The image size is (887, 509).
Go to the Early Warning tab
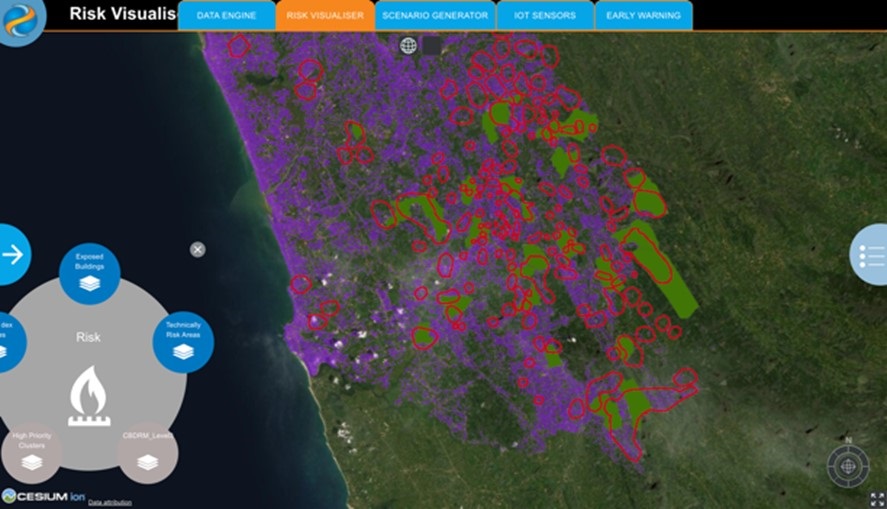[x=643, y=16]
